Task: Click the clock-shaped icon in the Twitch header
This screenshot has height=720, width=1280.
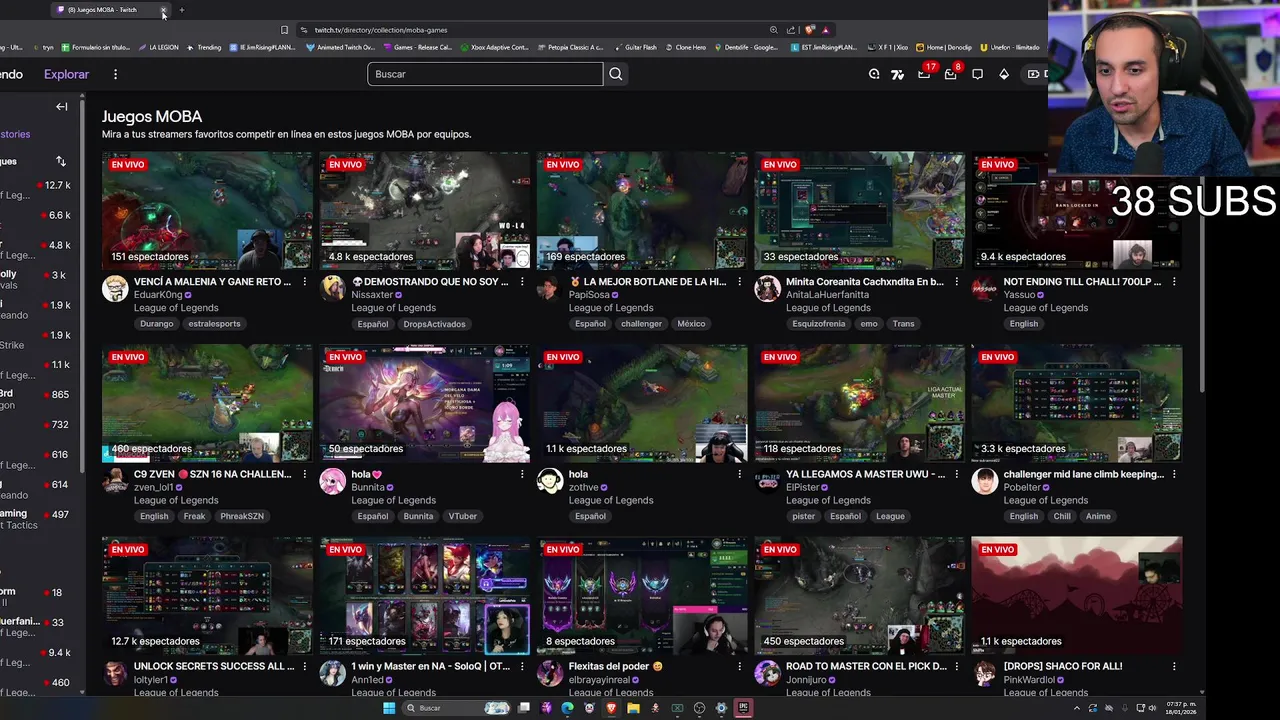Action: point(874,74)
